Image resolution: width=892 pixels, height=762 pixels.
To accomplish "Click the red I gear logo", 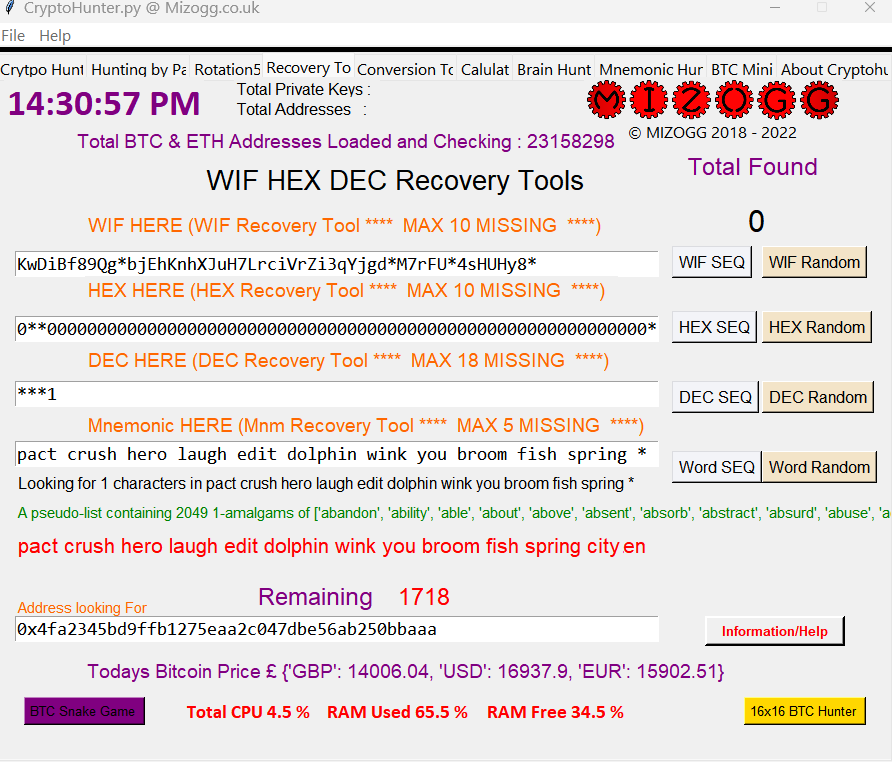I will [x=649, y=100].
